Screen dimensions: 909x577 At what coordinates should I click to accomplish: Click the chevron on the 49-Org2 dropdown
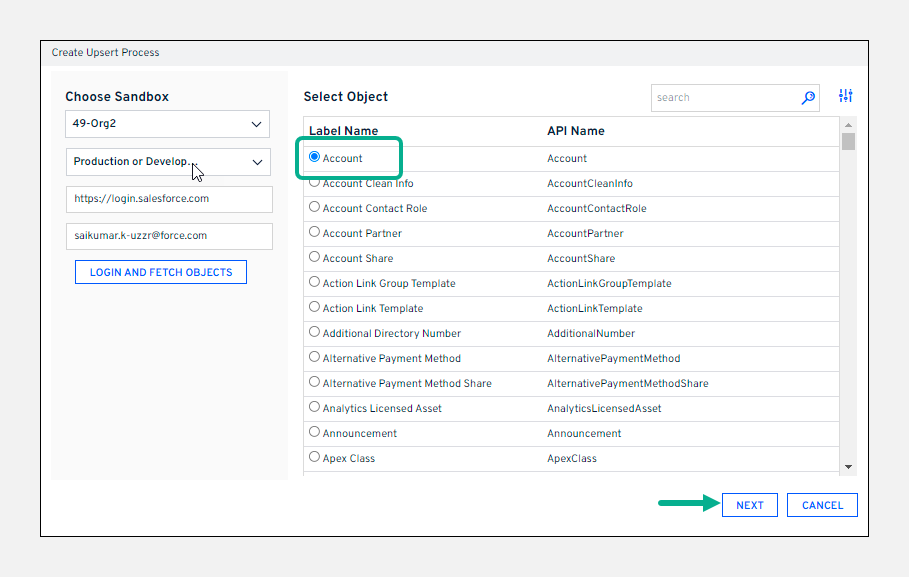(257, 124)
